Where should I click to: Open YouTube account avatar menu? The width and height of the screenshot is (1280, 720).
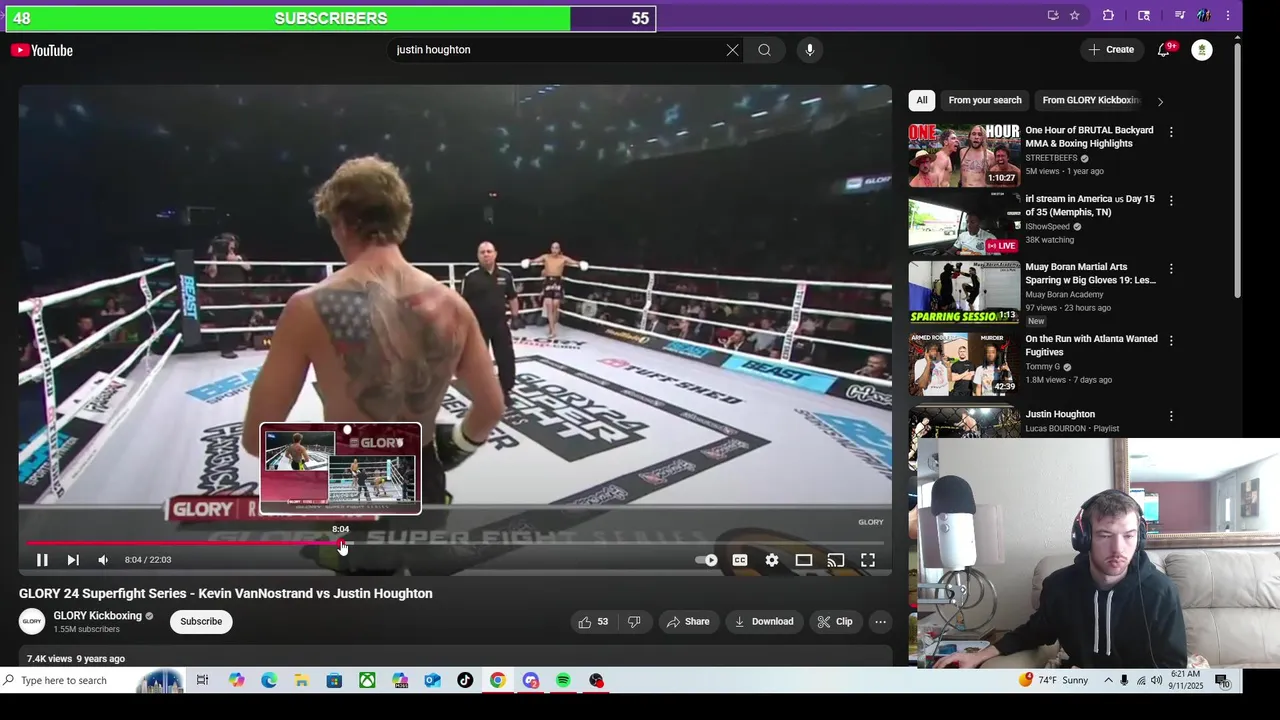[1202, 50]
